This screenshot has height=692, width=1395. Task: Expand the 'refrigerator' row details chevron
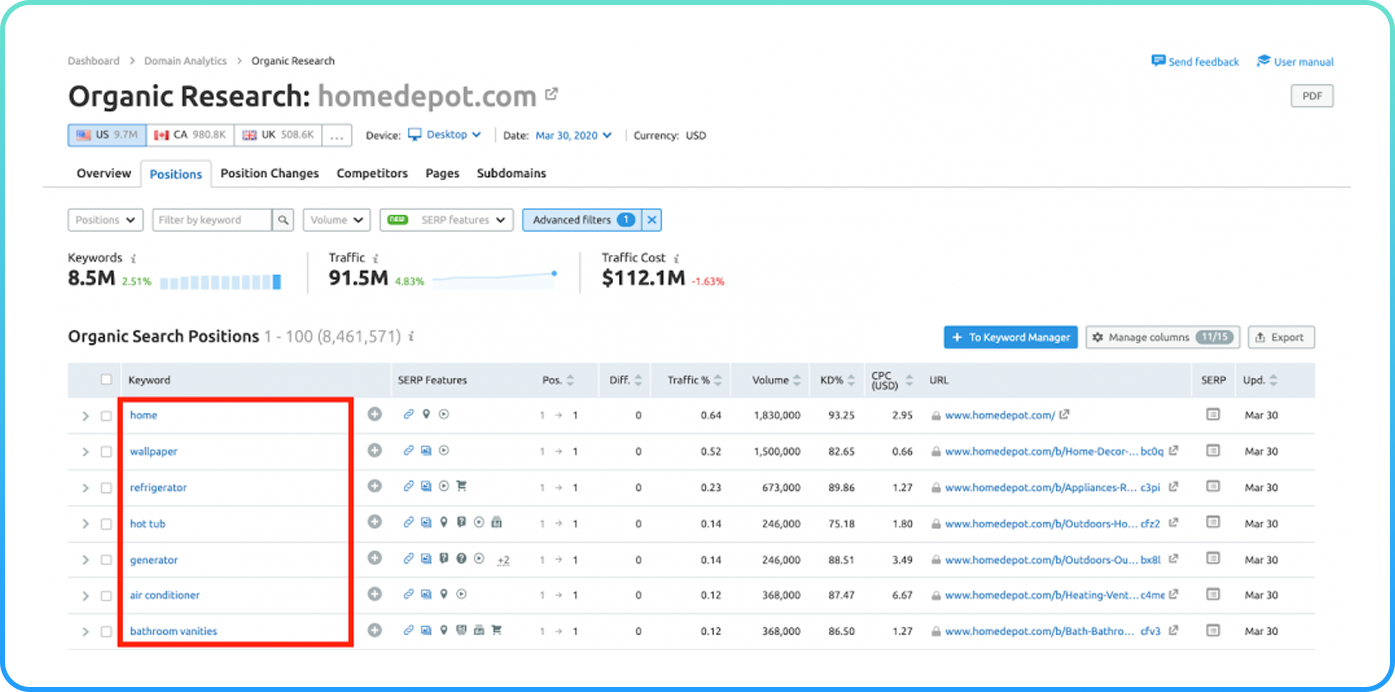[x=85, y=488]
